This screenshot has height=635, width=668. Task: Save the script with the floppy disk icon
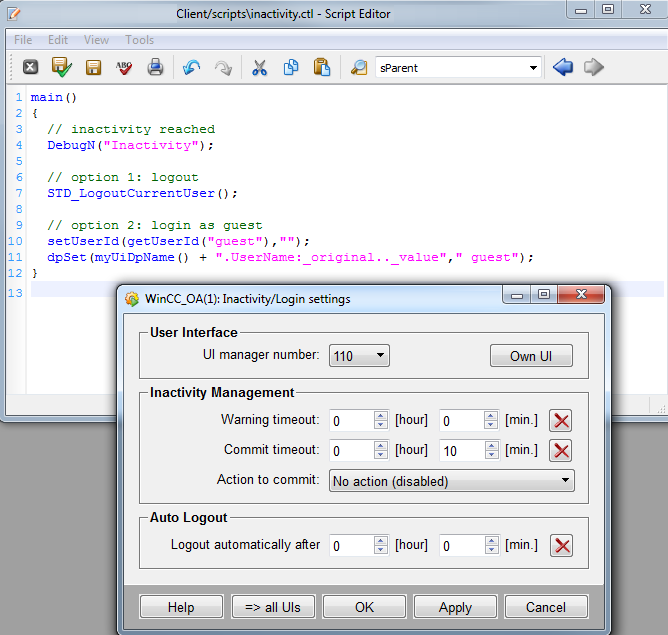click(93, 68)
